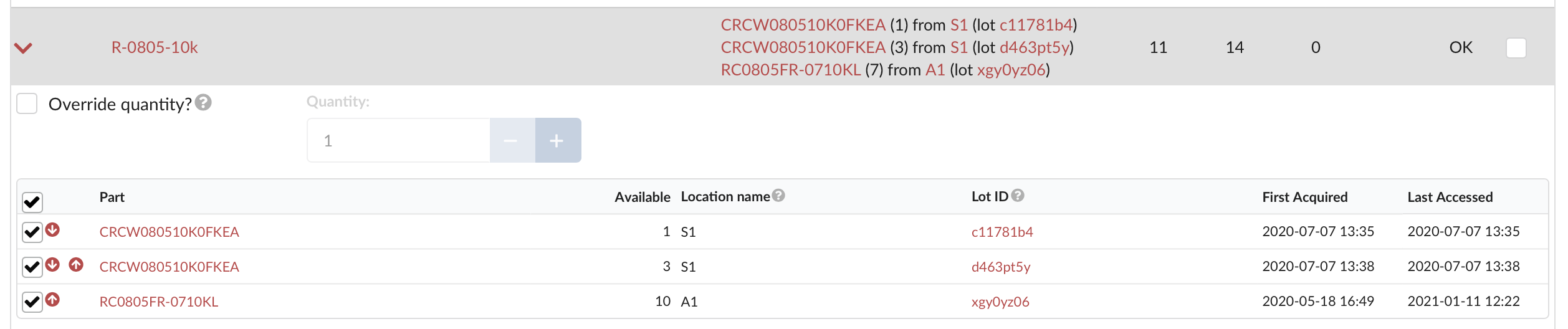The width and height of the screenshot is (1568, 329).
Task: Uncheck the RC0805FR-0710KL row checkbox
Action: coord(32,302)
